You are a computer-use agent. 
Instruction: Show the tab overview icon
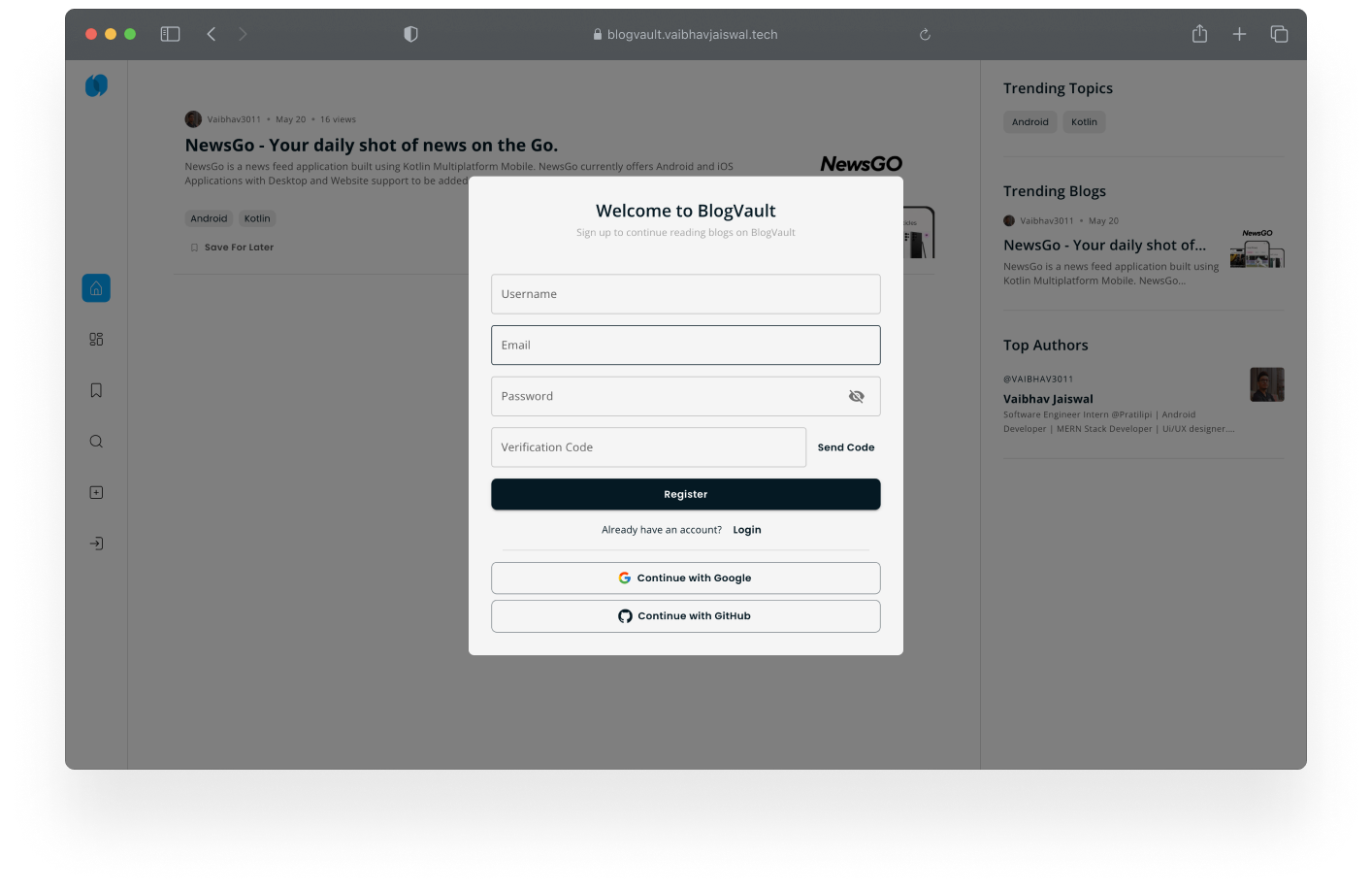1279,34
